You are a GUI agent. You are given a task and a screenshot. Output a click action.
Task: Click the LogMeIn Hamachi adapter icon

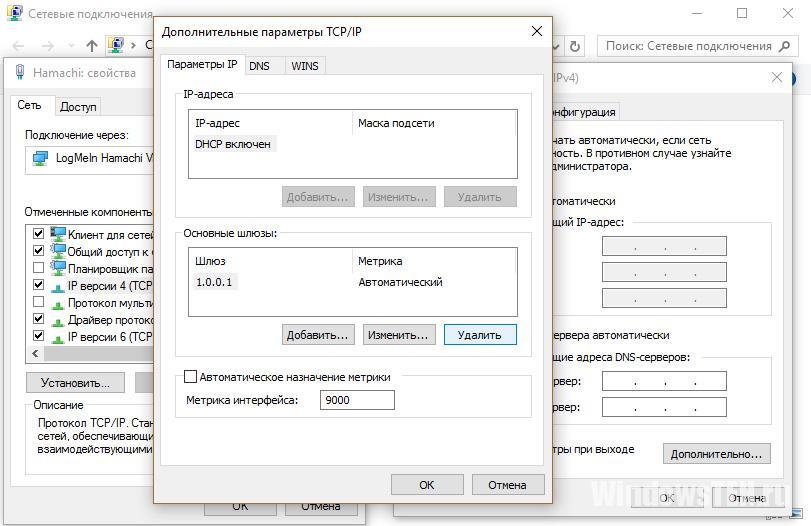click(40, 158)
